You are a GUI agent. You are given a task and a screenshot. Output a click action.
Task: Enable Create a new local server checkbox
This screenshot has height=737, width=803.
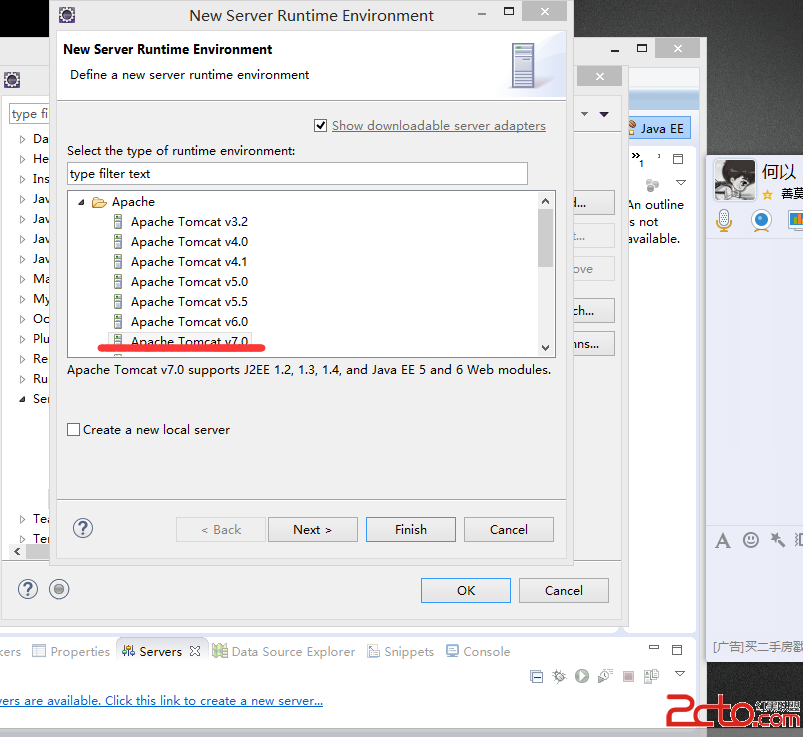pyautogui.click(x=74, y=429)
